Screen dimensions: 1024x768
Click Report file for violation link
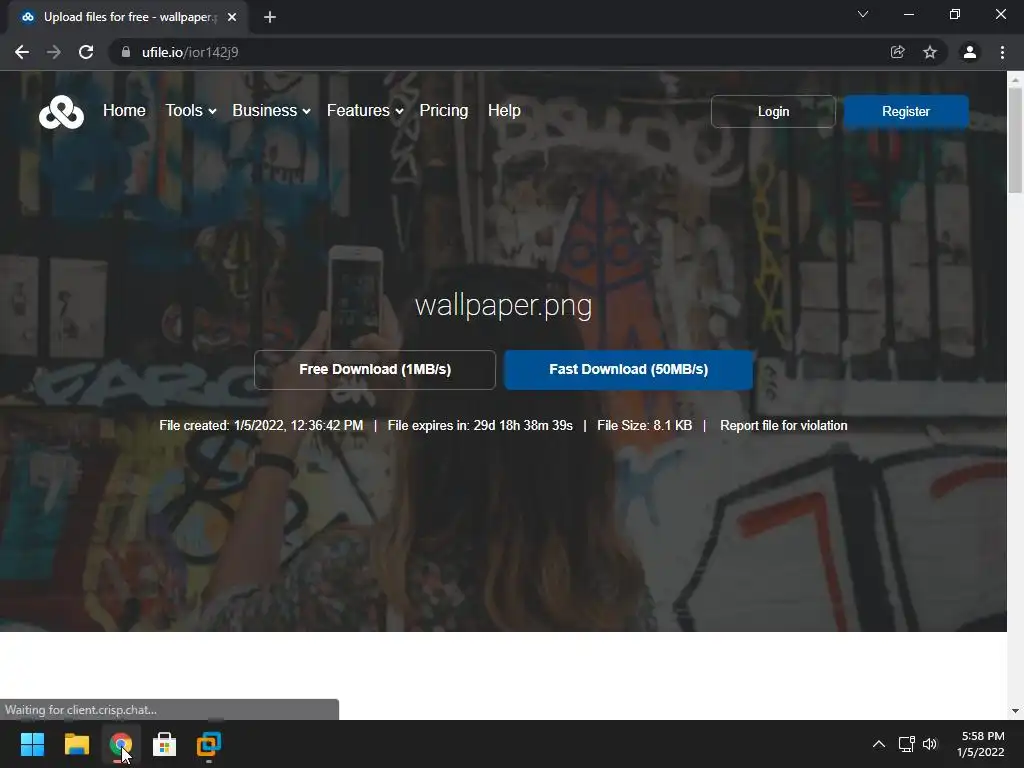[x=784, y=426]
